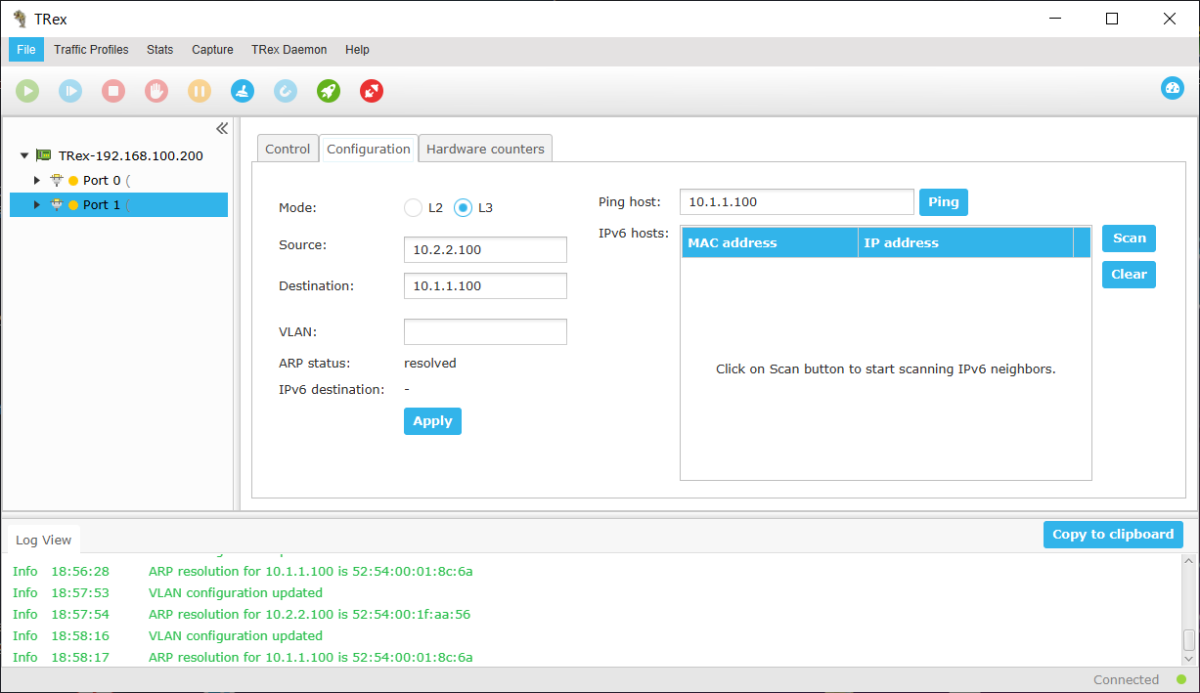Click the connector icon of Port 1
This screenshot has width=1200, height=693.
(57, 204)
